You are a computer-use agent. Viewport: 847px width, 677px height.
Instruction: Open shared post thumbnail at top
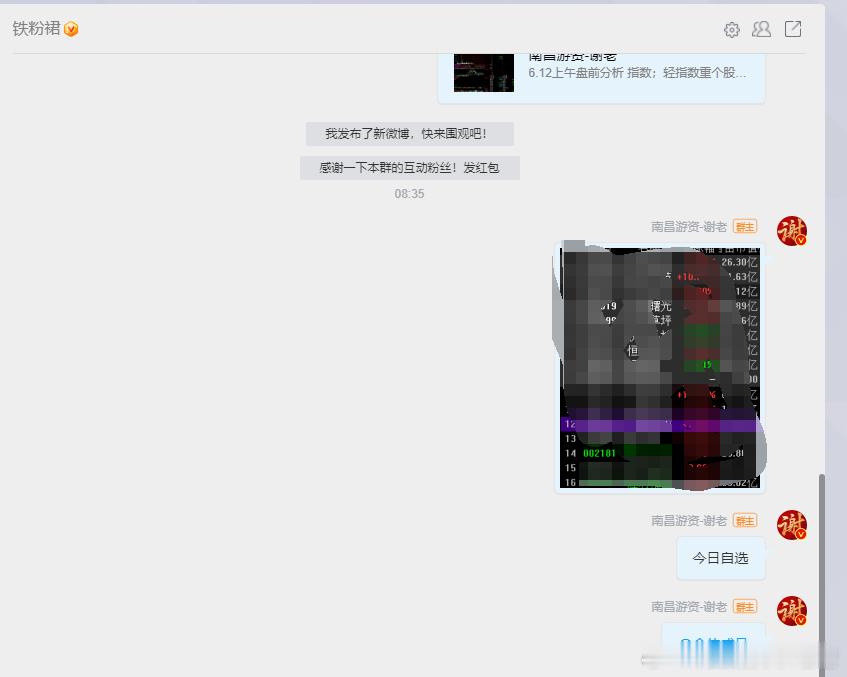coord(483,72)
